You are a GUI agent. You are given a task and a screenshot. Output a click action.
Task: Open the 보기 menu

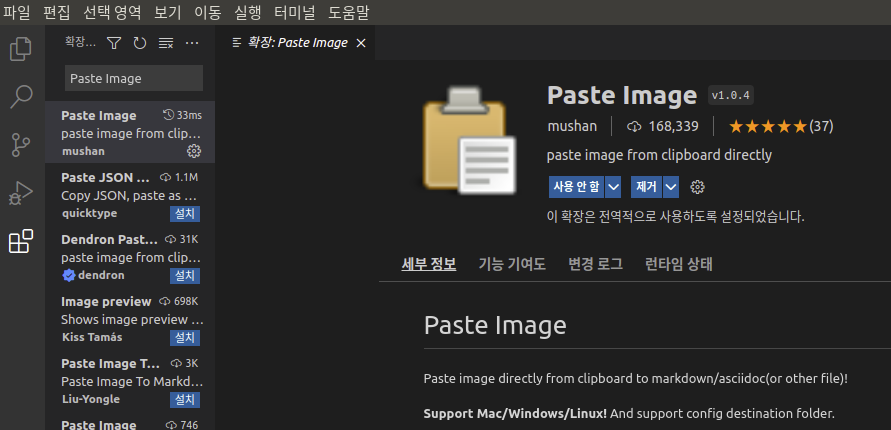tap(168, 12)
